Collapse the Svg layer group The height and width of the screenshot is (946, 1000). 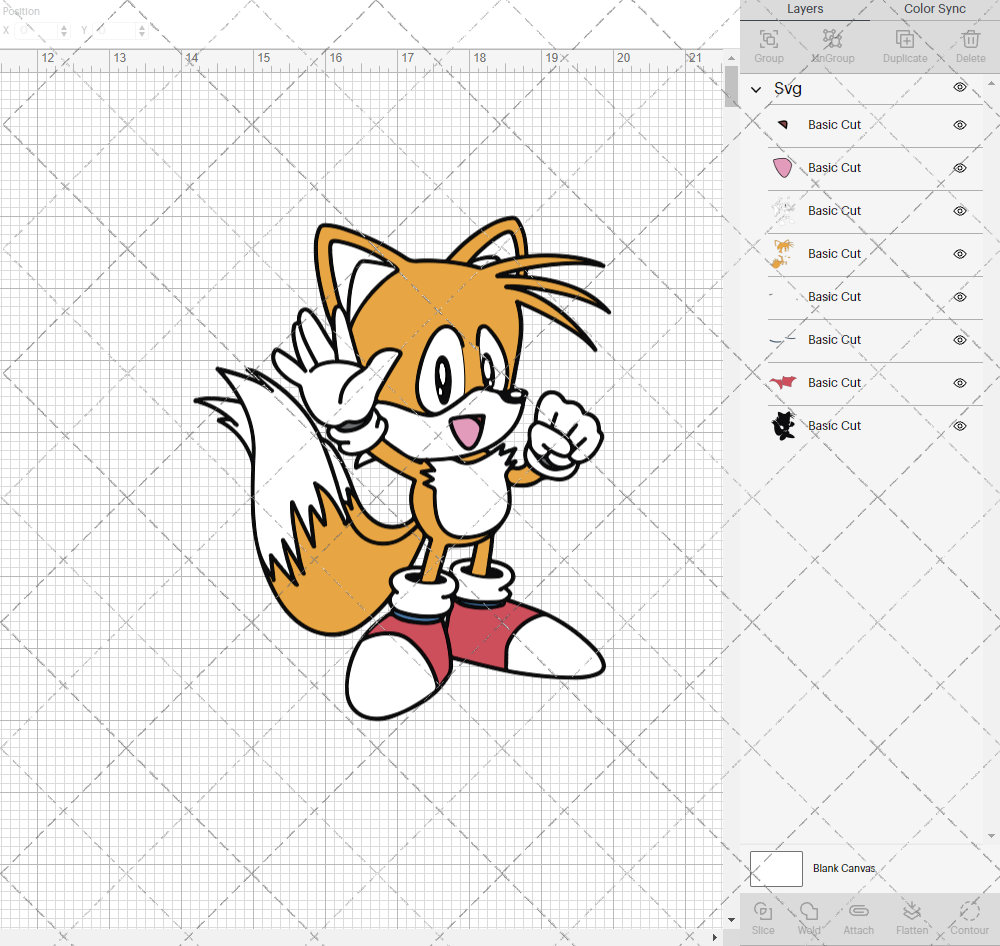click(757, 88)
